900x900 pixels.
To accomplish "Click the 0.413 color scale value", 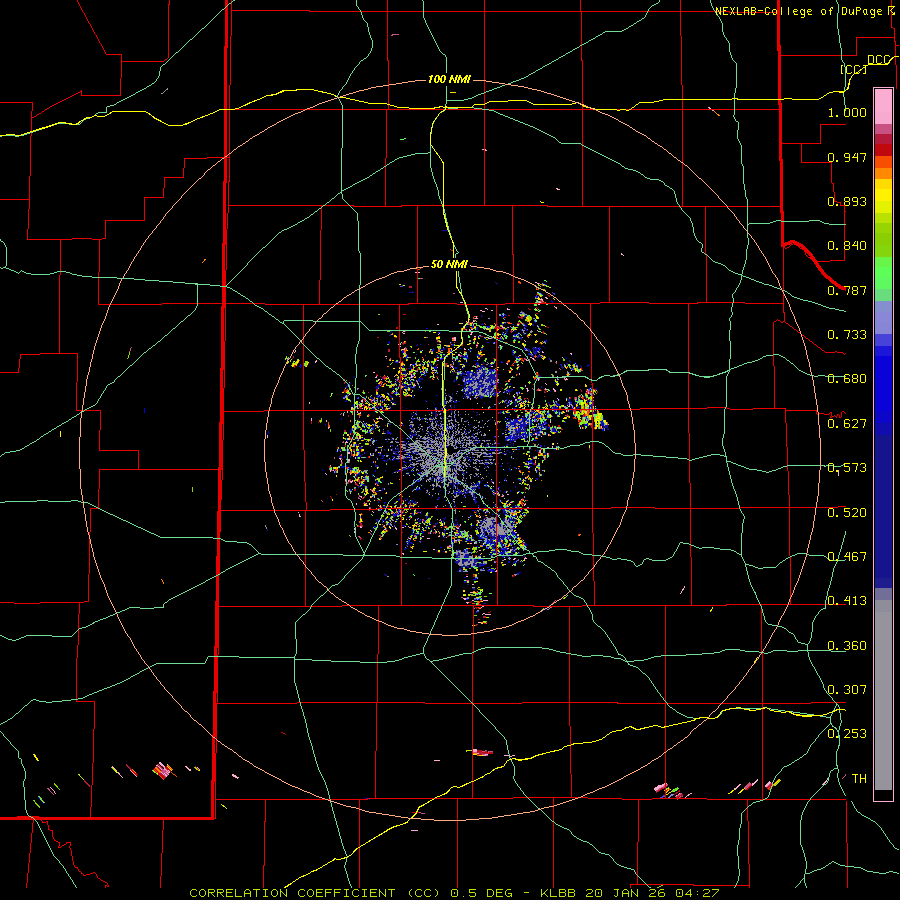I will [x=847, y=601].
